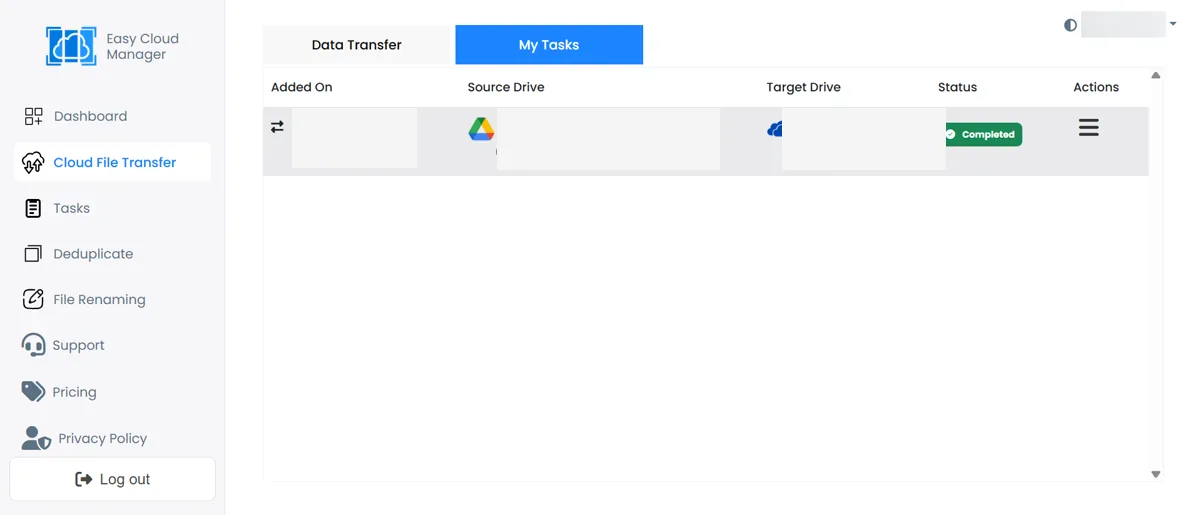Viewport: 1200px width, 515px height.
Task: Click the OneDrive target cloud icon
Action: (774, 129)
